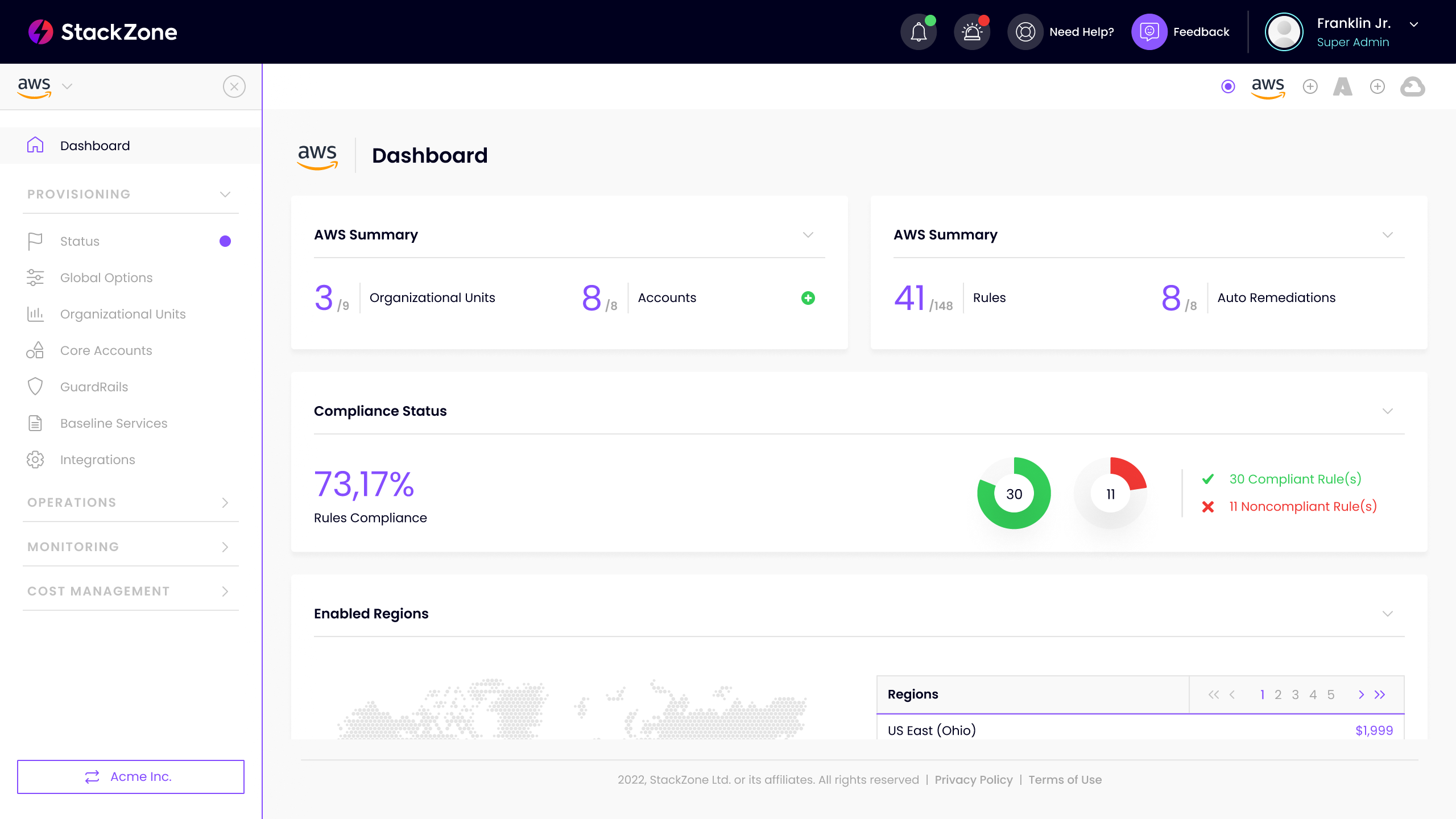Click the Status flag icon
Viewport: 1456px width, 819px height.
tap(35, 241)
